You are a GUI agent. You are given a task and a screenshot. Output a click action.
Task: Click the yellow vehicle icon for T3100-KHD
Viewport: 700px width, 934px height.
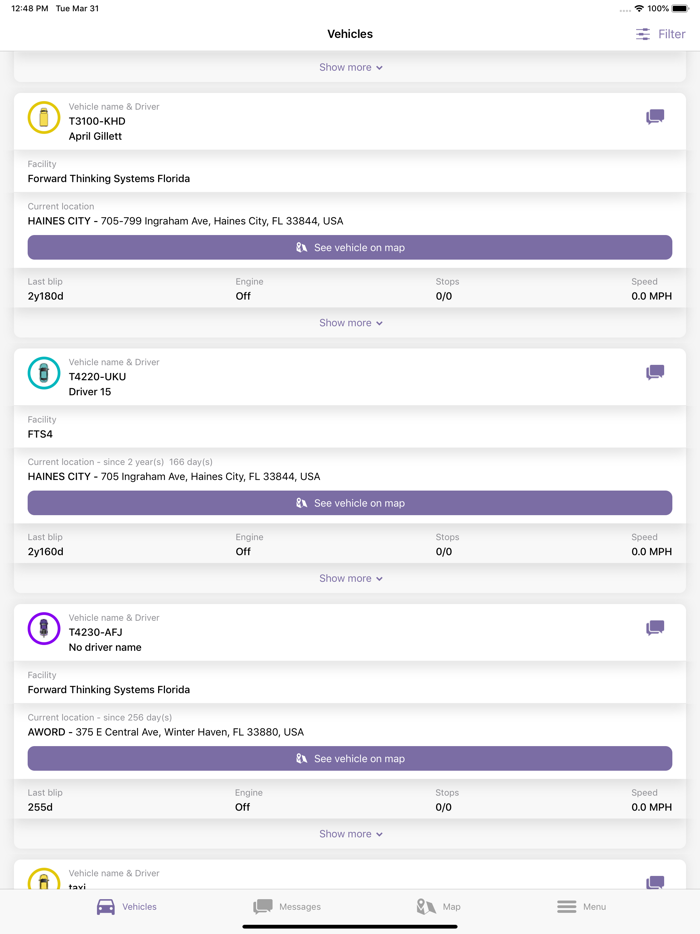(x=43, y=117)
